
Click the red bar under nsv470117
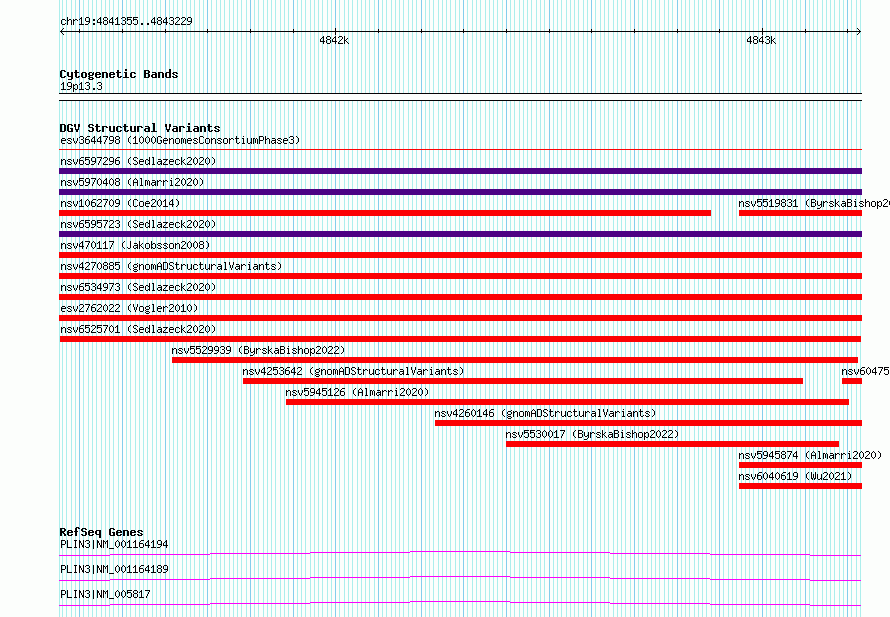tap(460, 255)
